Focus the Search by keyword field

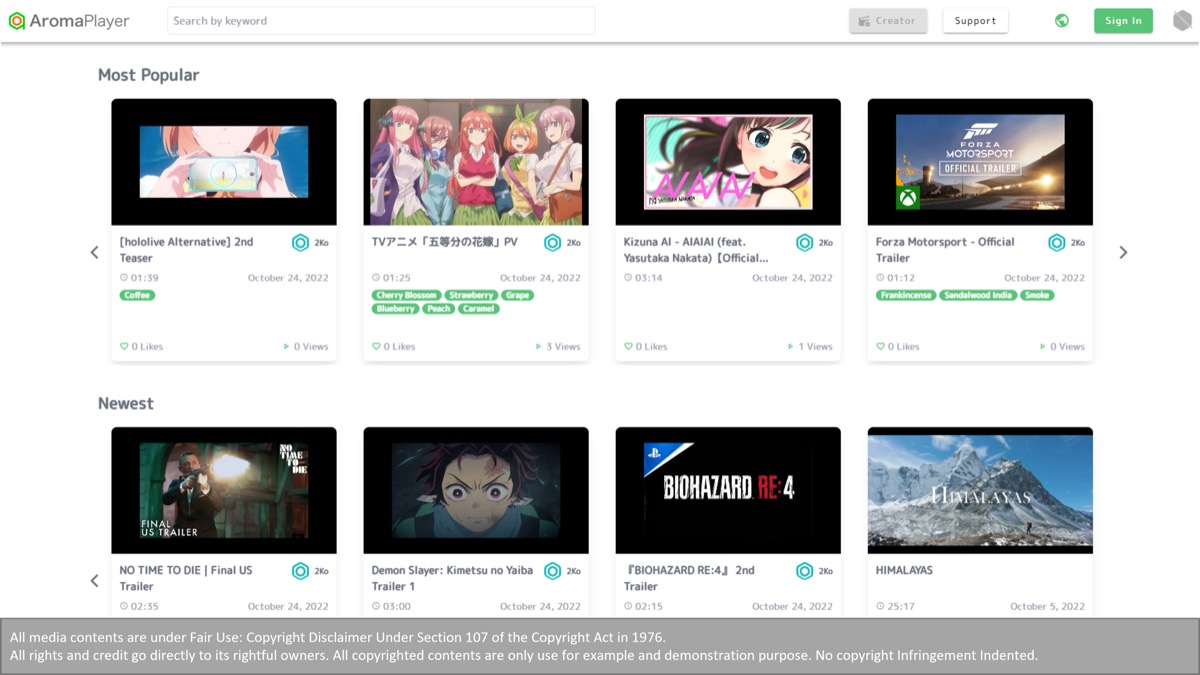(381, 21)
